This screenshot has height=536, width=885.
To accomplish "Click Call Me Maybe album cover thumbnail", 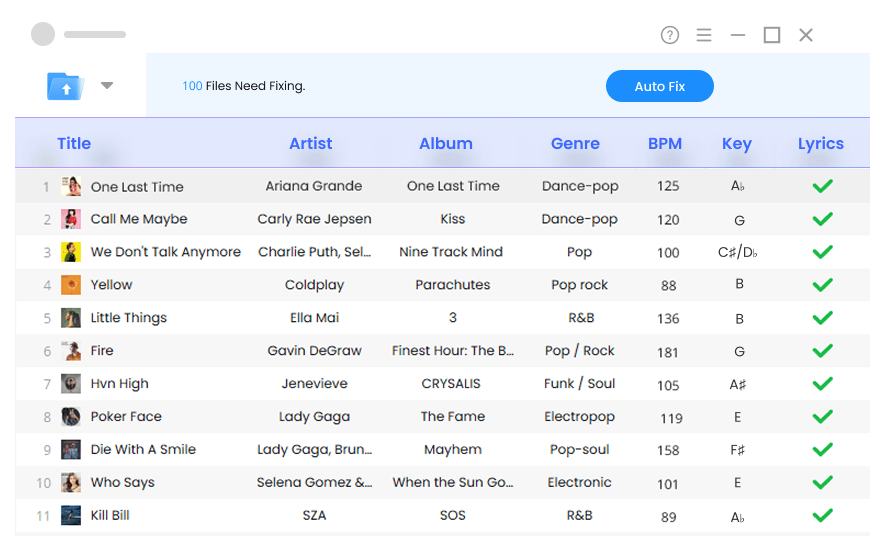I will 71,219.
